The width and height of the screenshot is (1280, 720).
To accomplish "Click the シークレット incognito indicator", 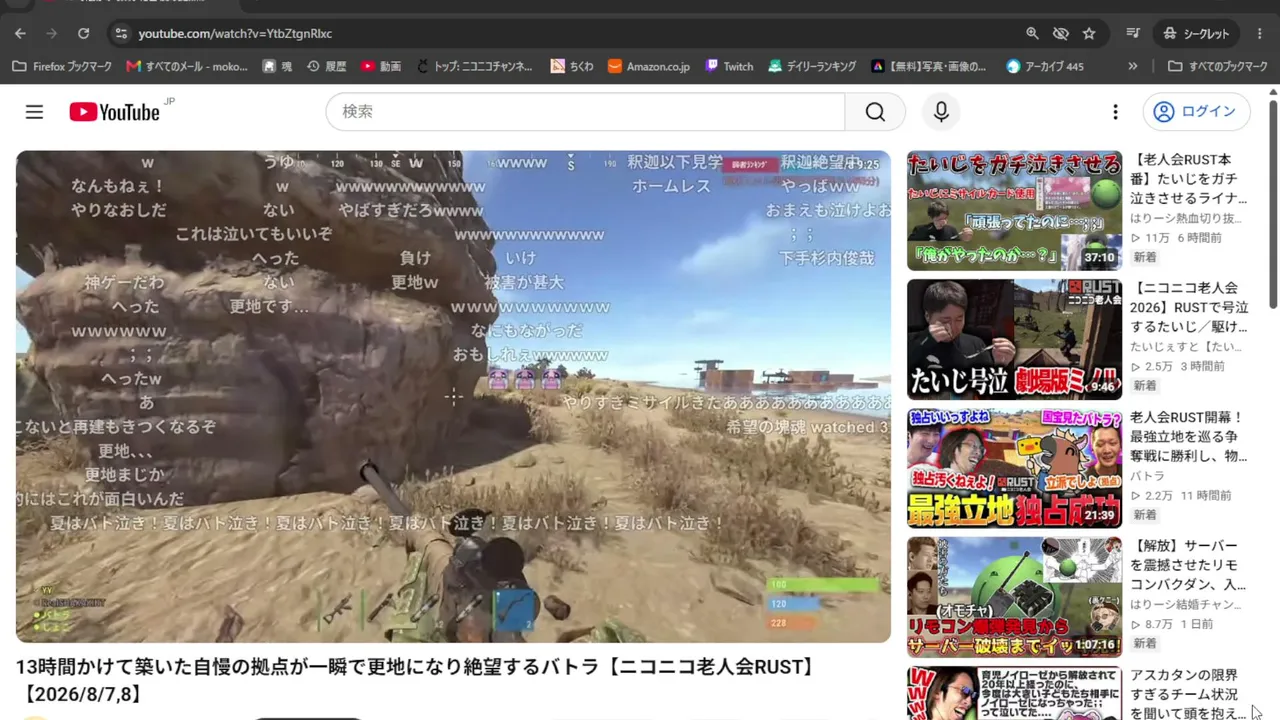I will click(1196, 33).
